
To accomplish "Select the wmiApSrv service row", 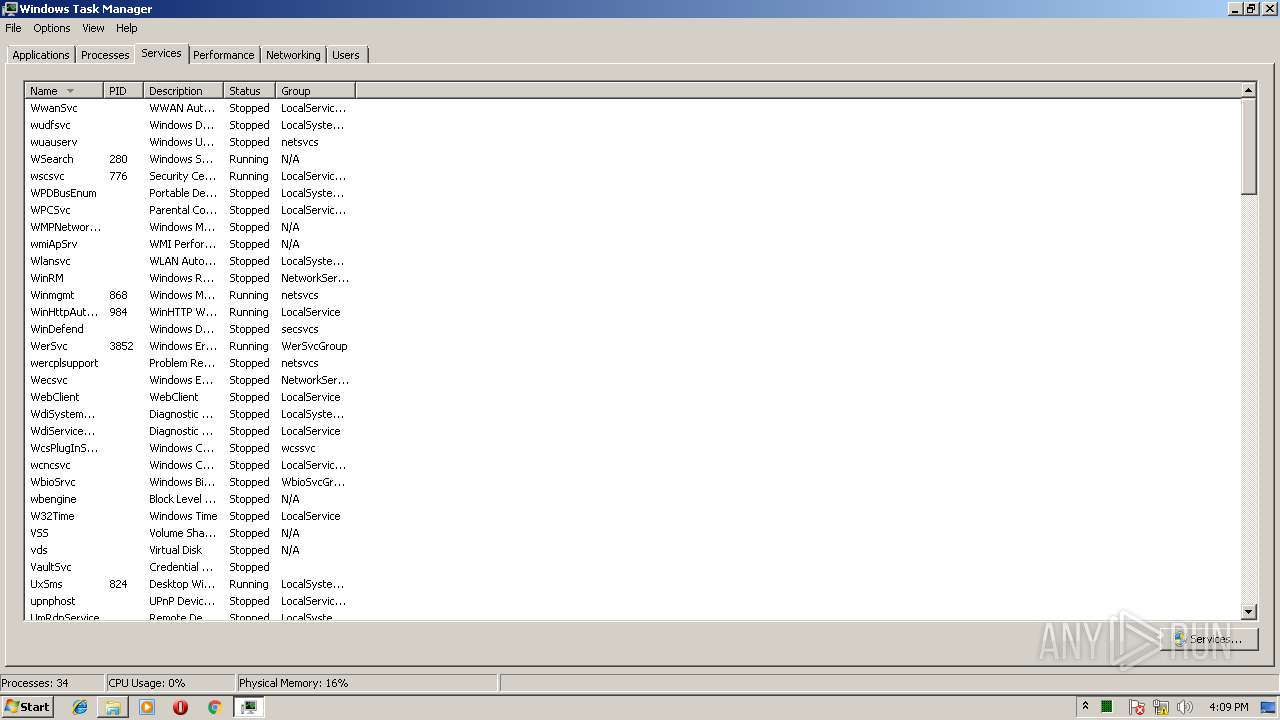I will tap(190, 244).
